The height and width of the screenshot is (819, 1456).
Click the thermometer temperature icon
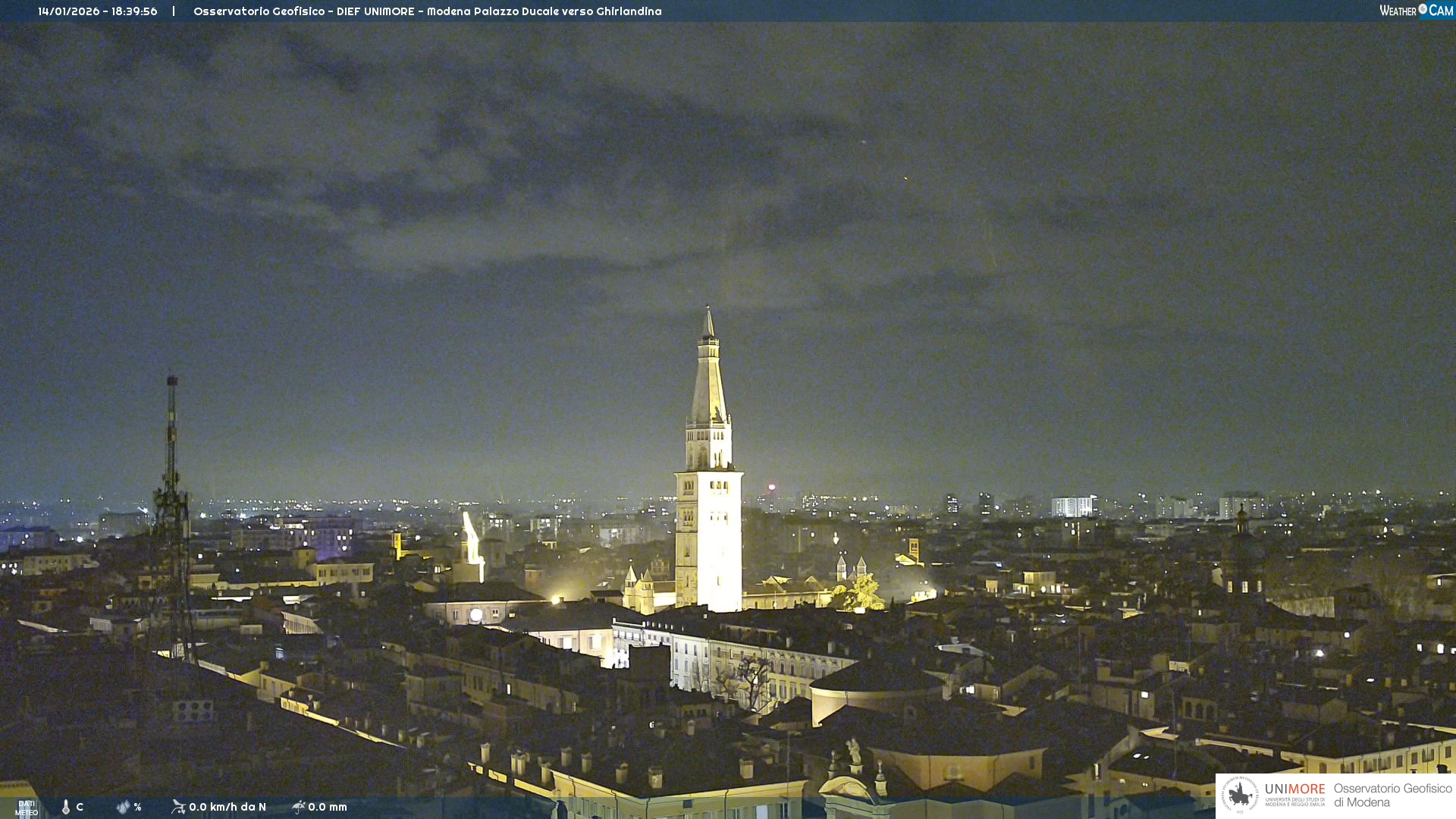pyautogui.click(x=66, y=808)
